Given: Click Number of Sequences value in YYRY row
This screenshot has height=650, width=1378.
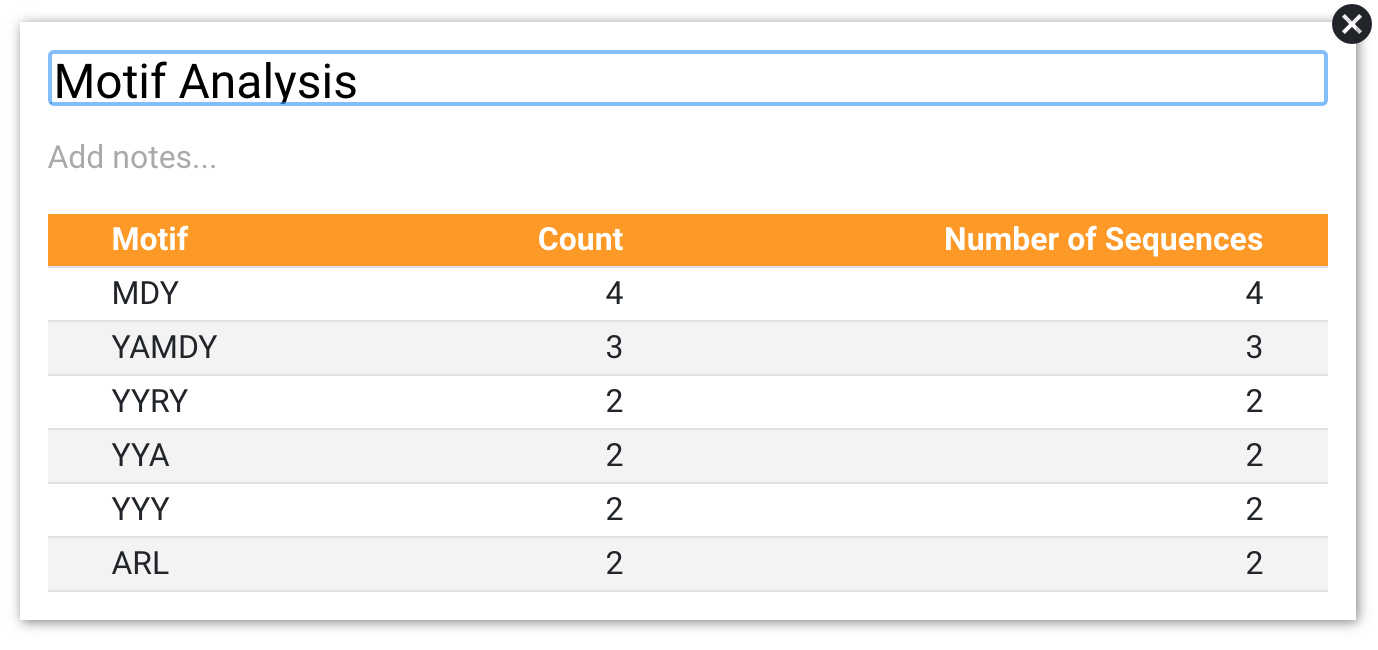Looking at the screenshot, I should click(x=1254, y=402).
